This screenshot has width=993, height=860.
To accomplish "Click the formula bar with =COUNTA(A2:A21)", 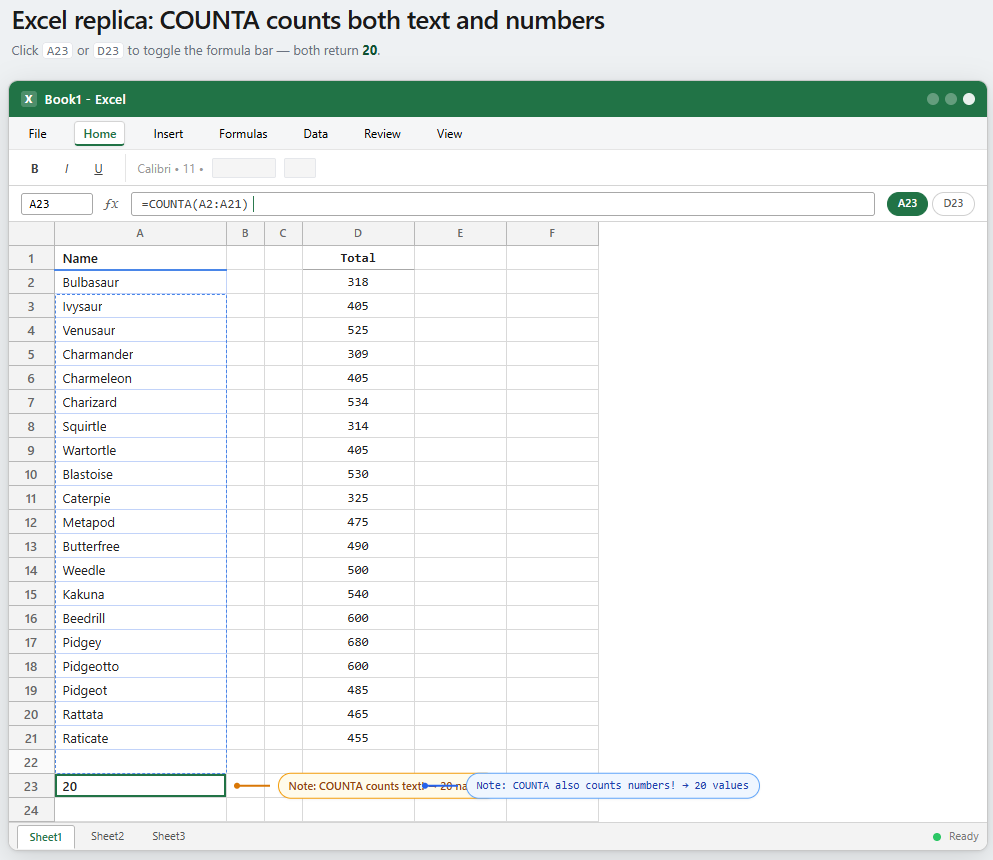I will 503,204.
